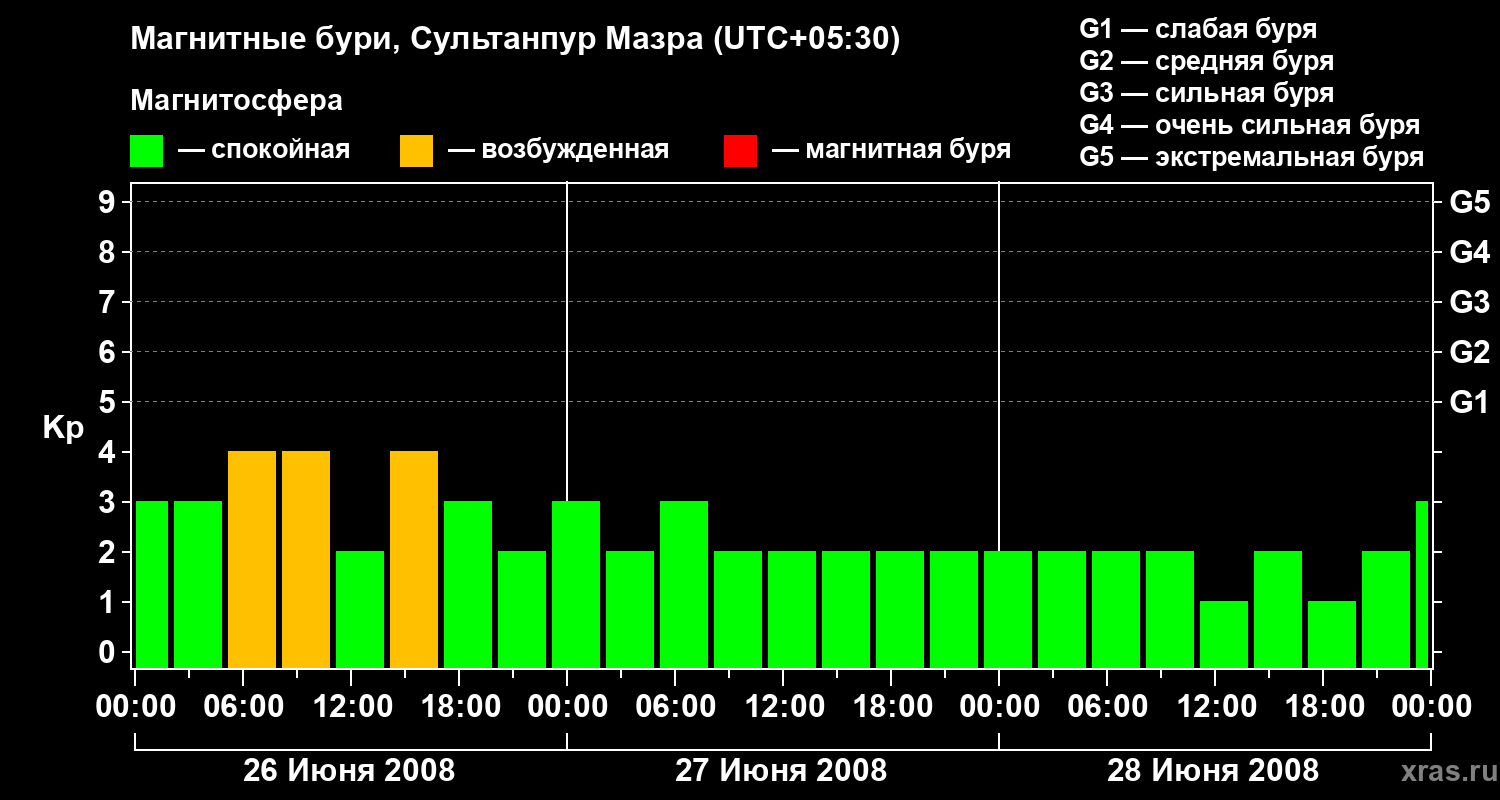1500x800 pixels.
Task: Click the date label 27 Июня 2008
Action: [x=781, y=771]
